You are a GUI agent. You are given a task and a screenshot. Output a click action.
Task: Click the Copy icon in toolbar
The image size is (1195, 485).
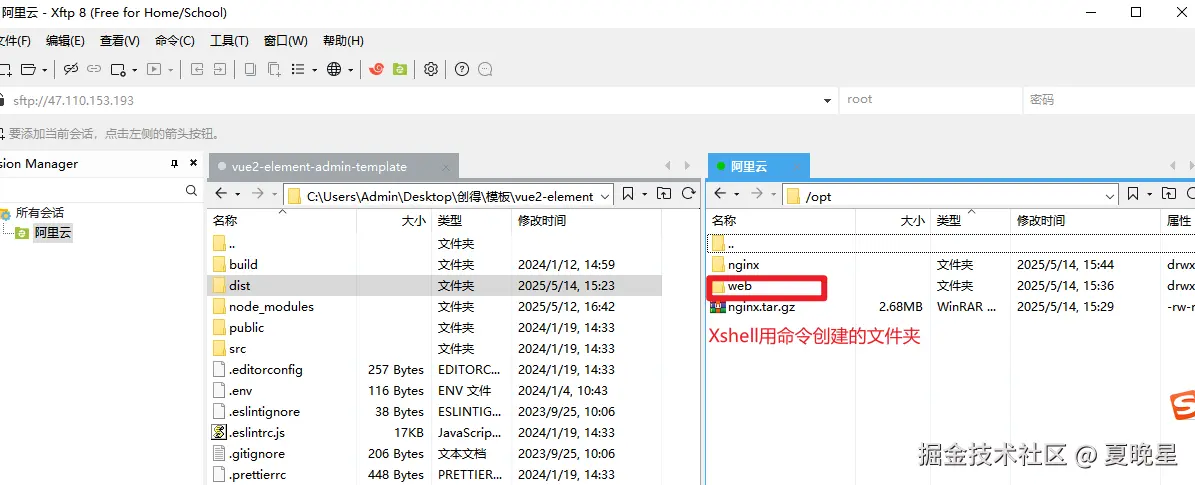click(x=250, y=69)
